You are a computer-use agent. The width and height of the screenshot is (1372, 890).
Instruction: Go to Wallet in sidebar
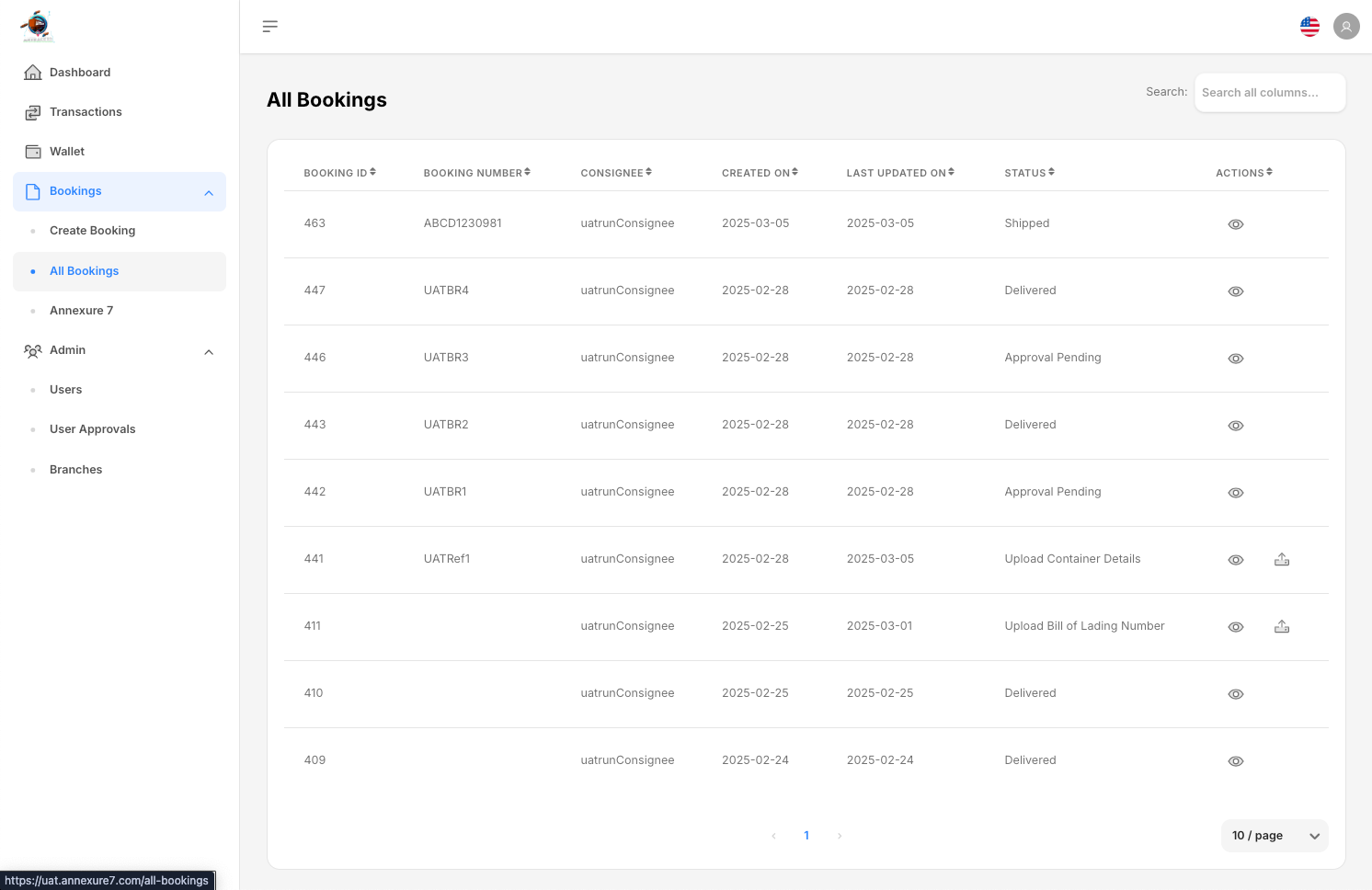(x=67, y=152)
